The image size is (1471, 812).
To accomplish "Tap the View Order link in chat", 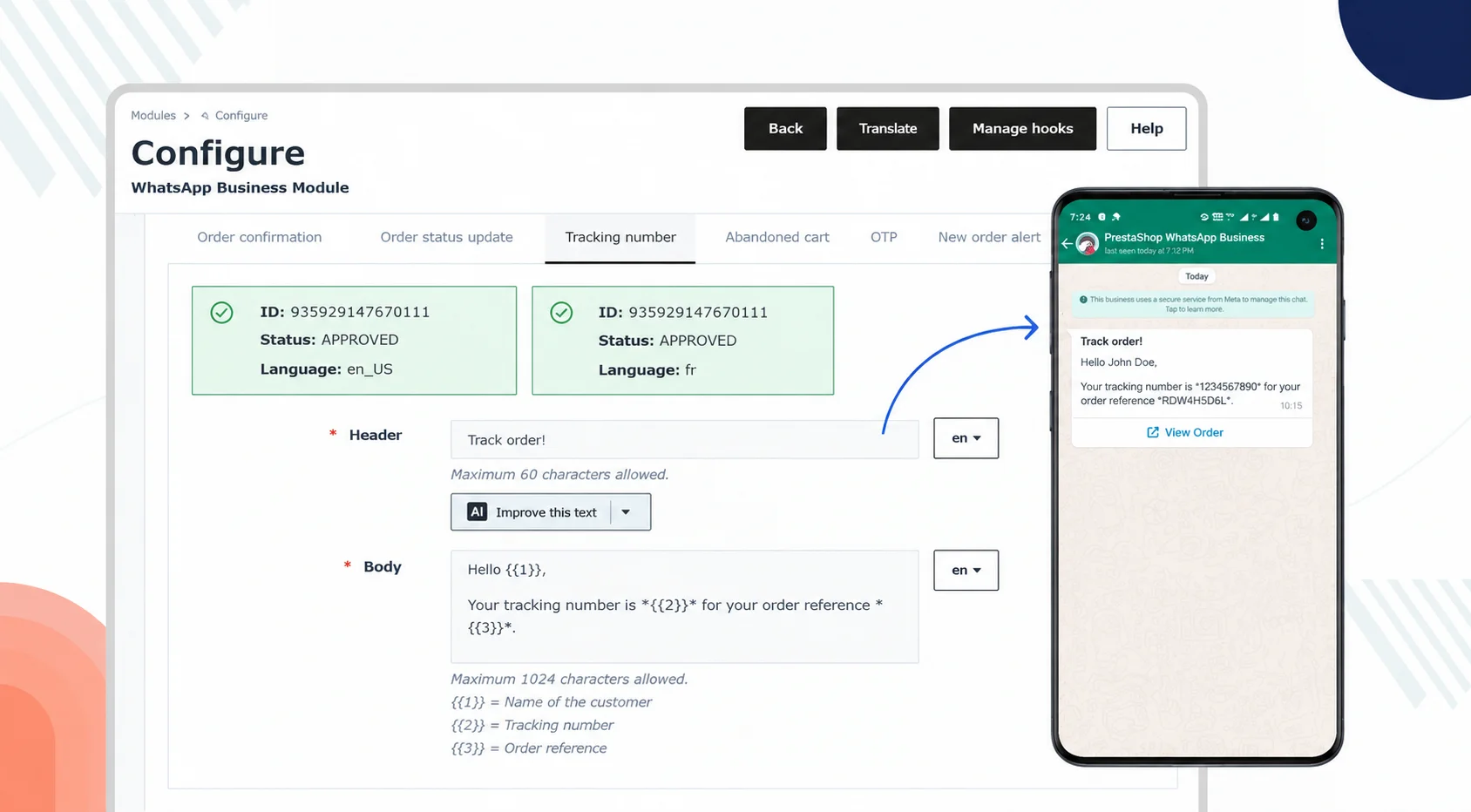I will (1185, 432).
